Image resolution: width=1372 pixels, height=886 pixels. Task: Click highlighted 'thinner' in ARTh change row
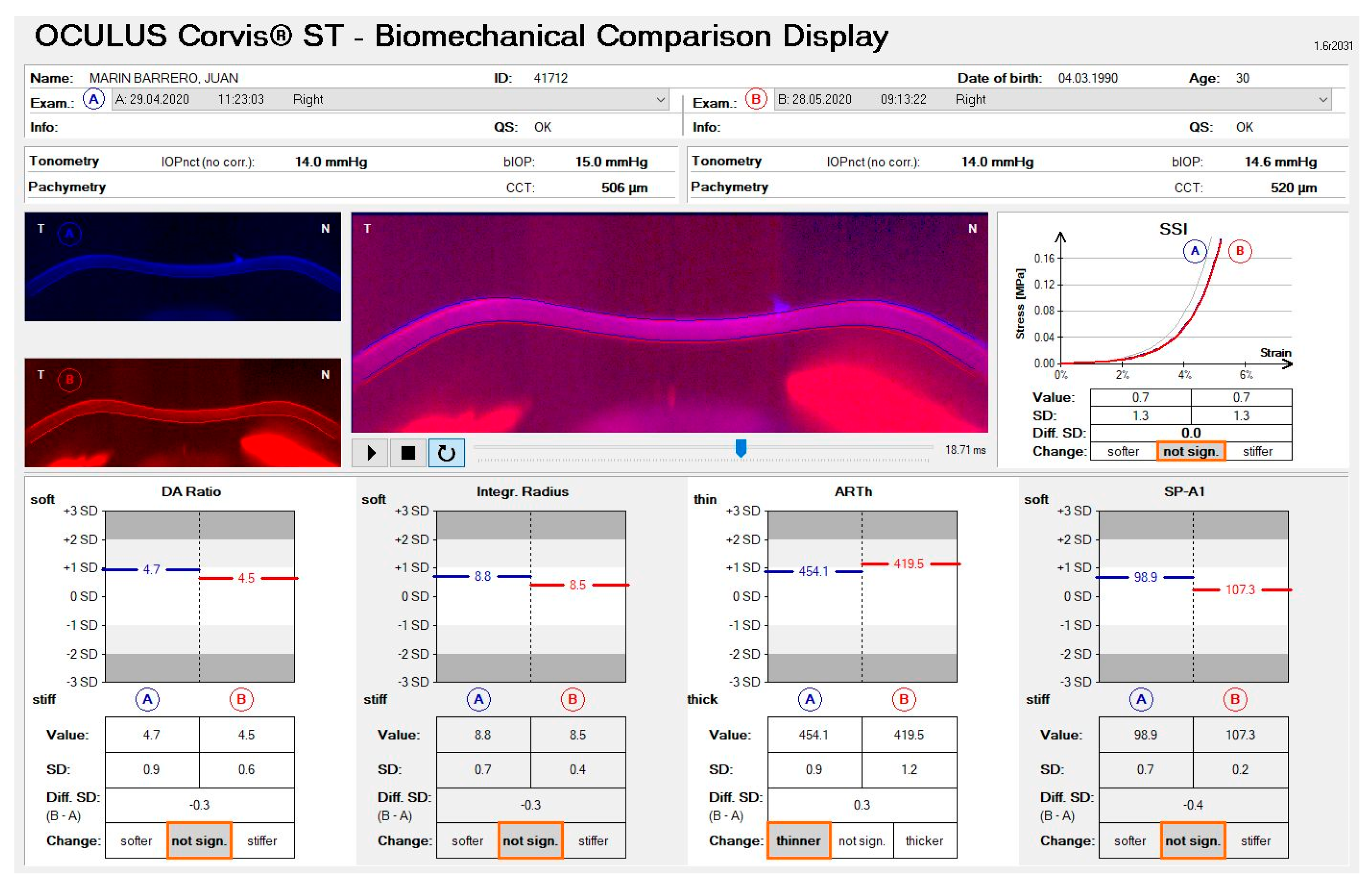pyautogui.click(x=798, y=841)
